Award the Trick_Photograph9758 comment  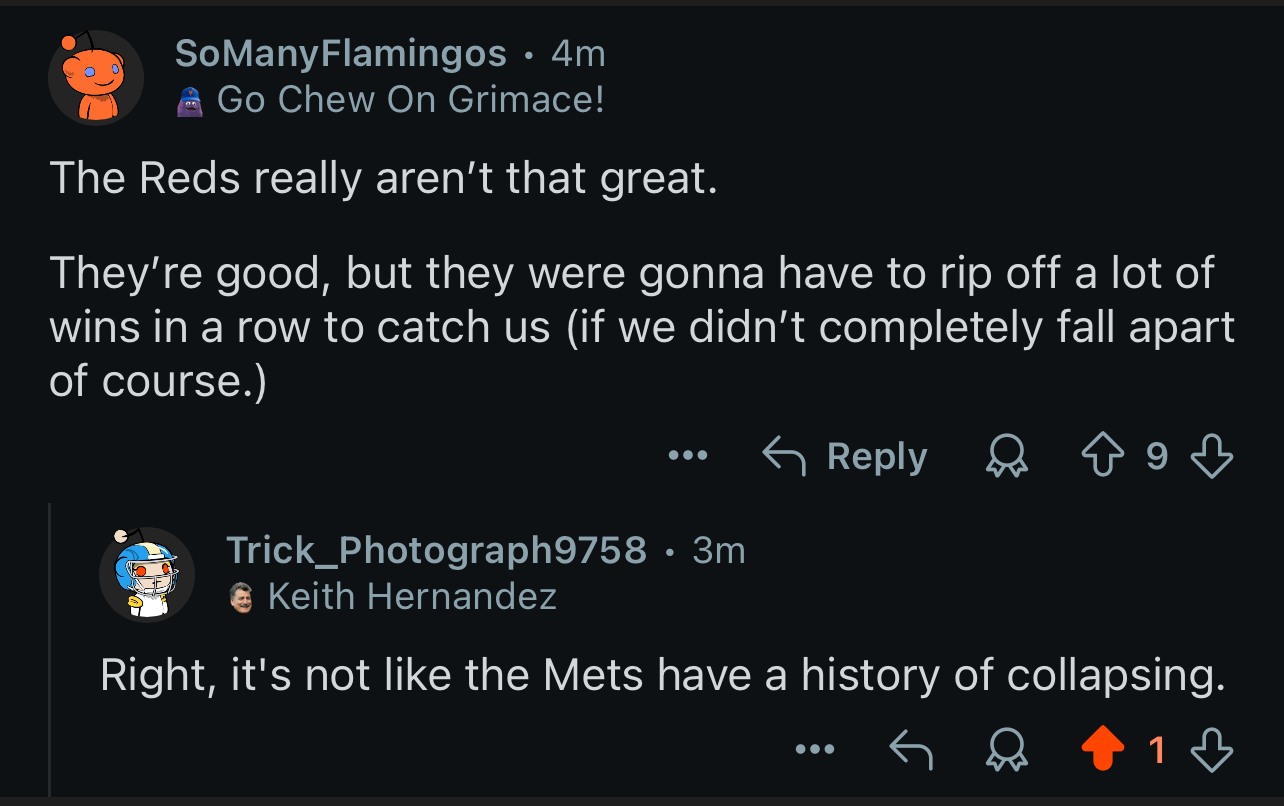click(x=1007, y=749)
